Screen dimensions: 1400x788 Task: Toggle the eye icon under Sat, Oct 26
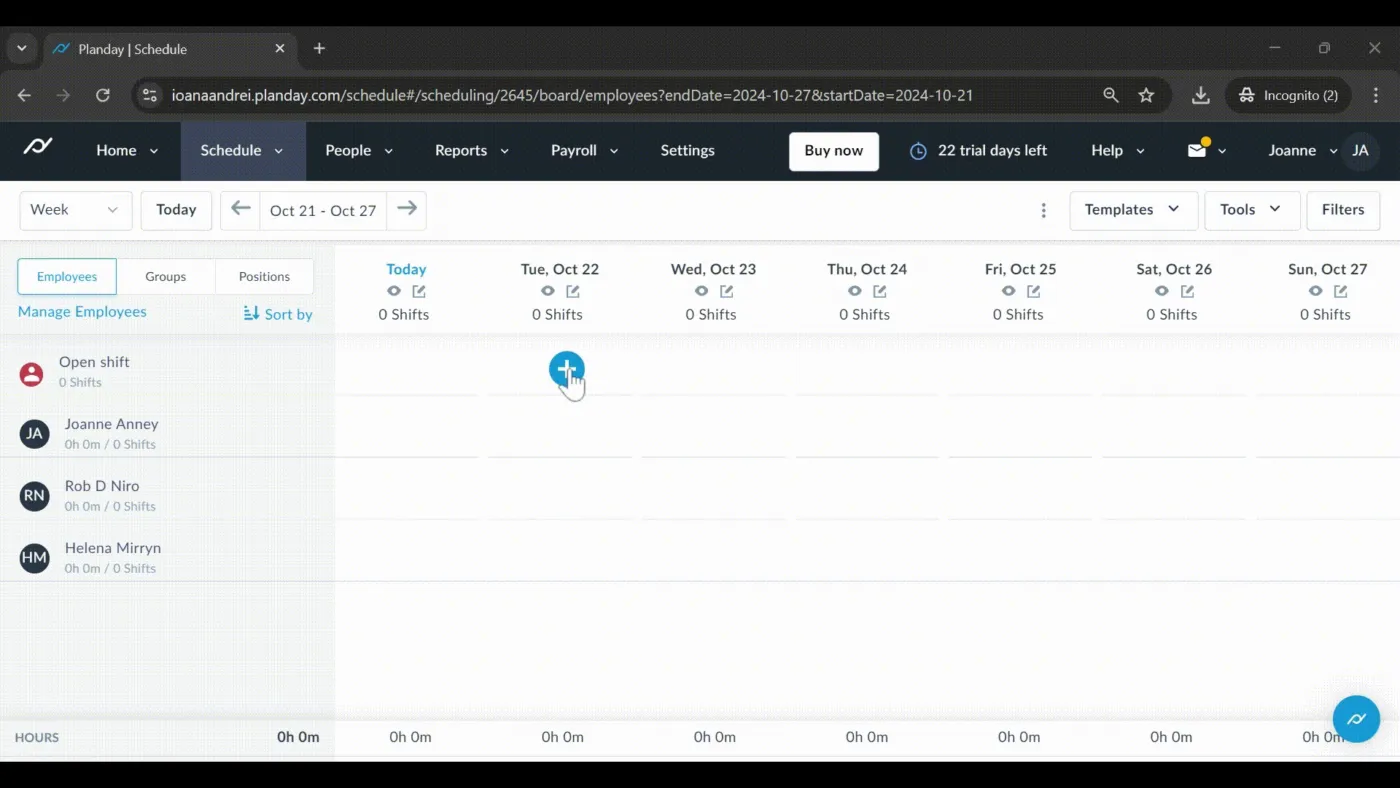click(1161, 291)
